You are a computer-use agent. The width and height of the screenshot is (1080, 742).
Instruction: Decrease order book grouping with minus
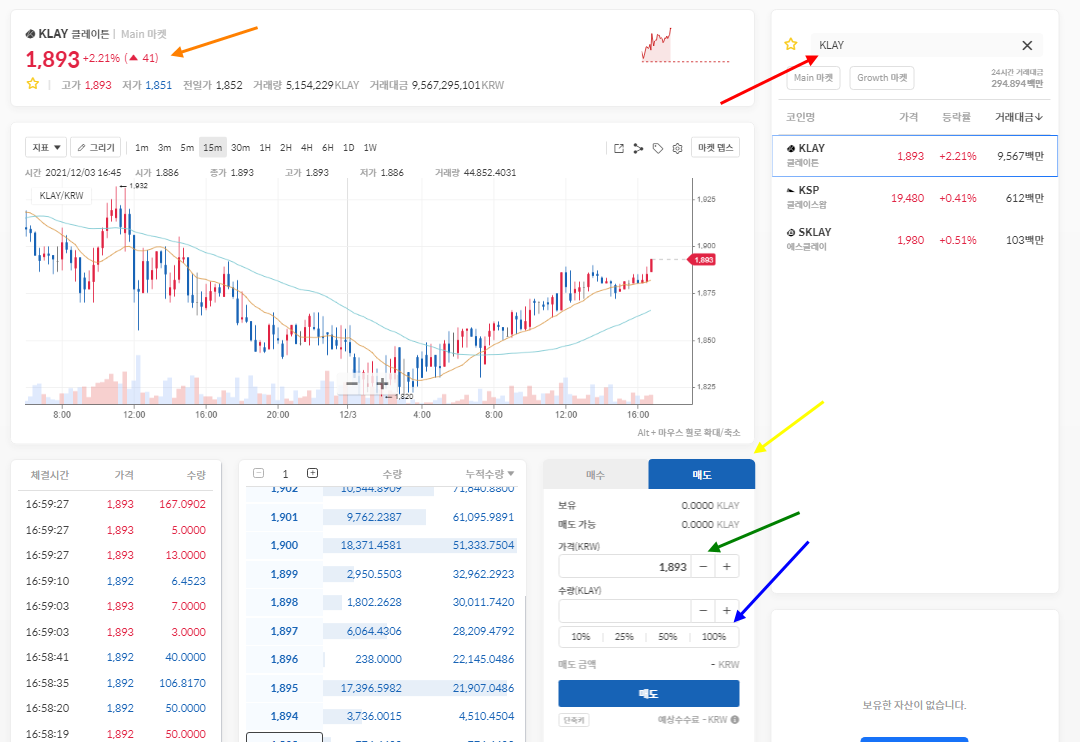point(258,473)
